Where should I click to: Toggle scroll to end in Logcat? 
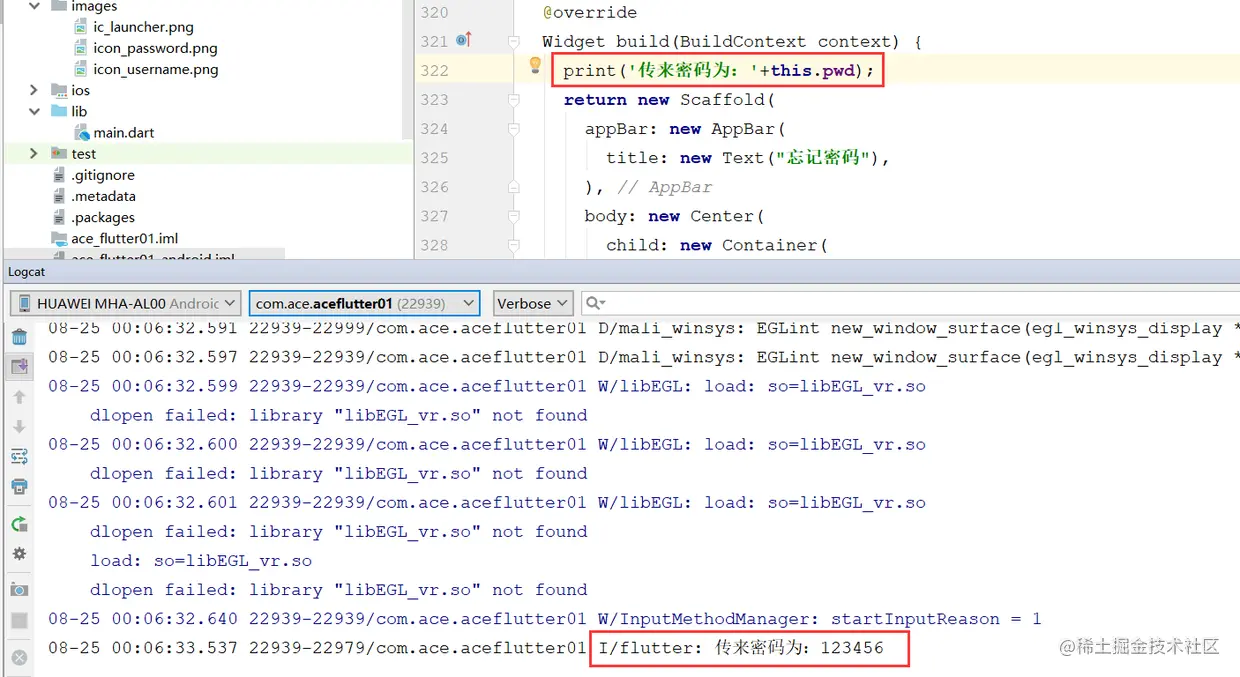click(19, 367)
